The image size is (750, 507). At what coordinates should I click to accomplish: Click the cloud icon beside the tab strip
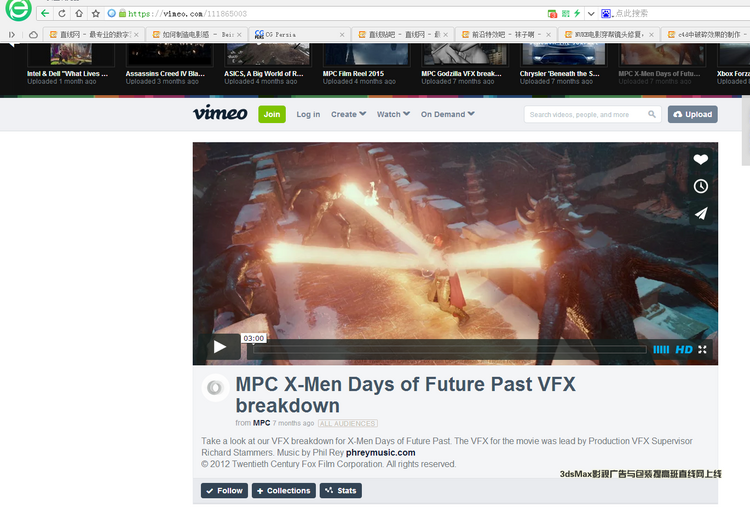point(33,34)
